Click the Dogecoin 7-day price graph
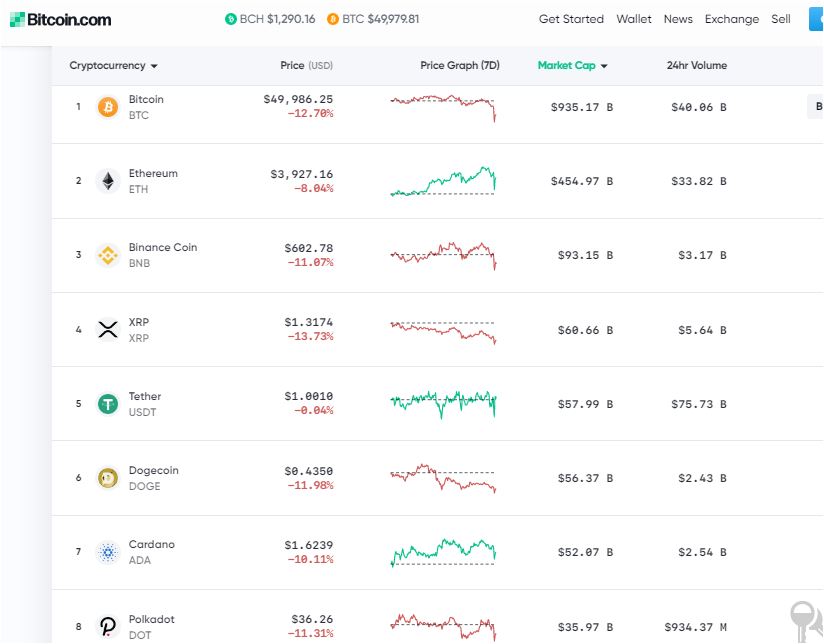The image size is (824, 644). [443, 478]
